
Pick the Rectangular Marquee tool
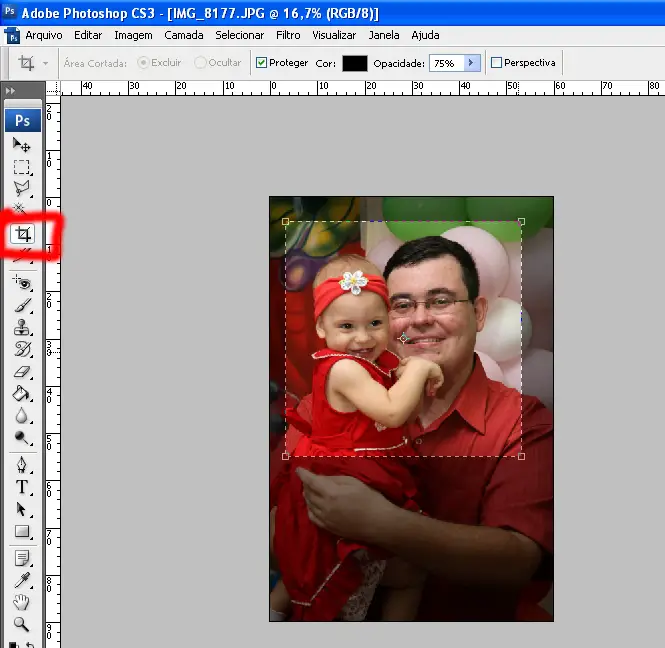[22, 167]
